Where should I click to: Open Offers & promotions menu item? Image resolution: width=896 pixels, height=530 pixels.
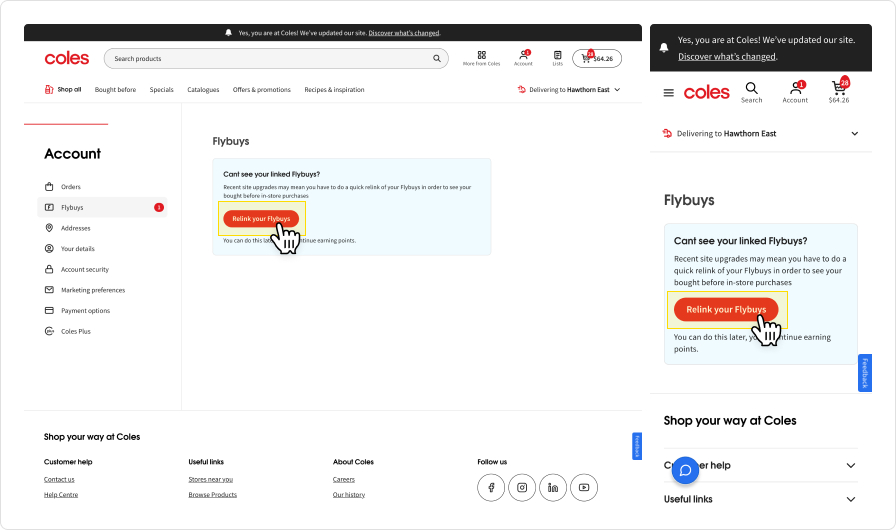tap(262, 90)
